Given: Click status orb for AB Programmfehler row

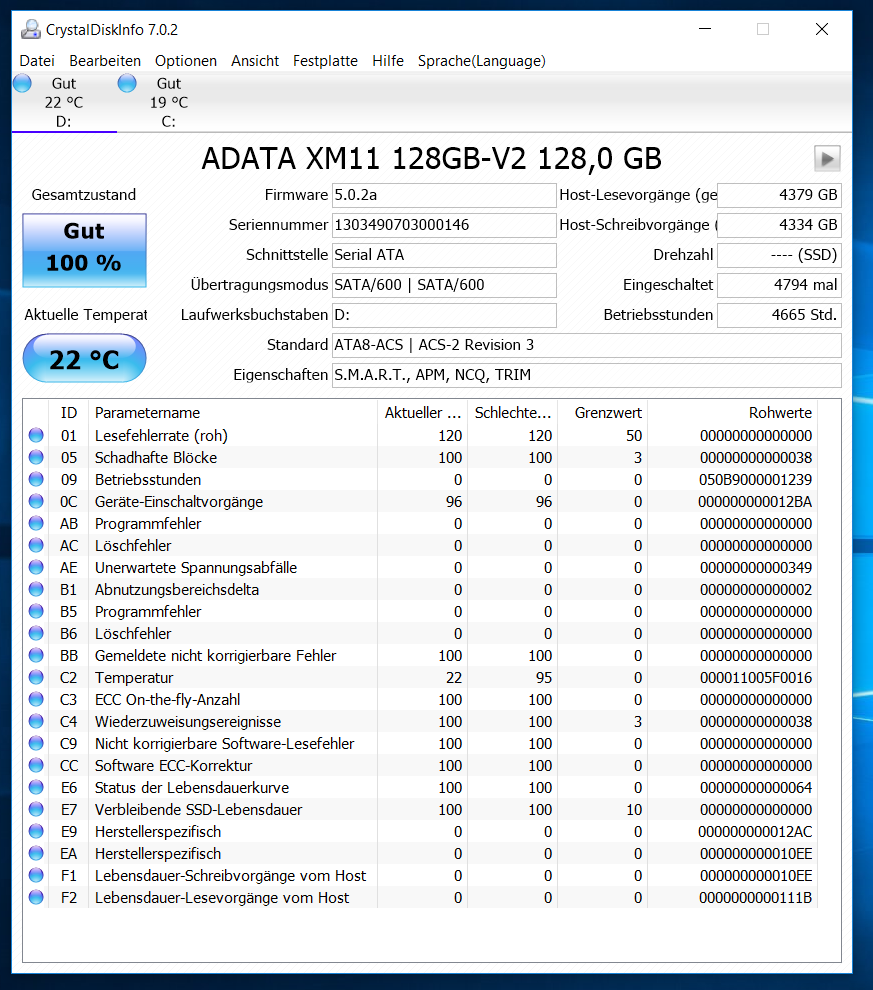Looking at the screenshot, I should (36, 523).
